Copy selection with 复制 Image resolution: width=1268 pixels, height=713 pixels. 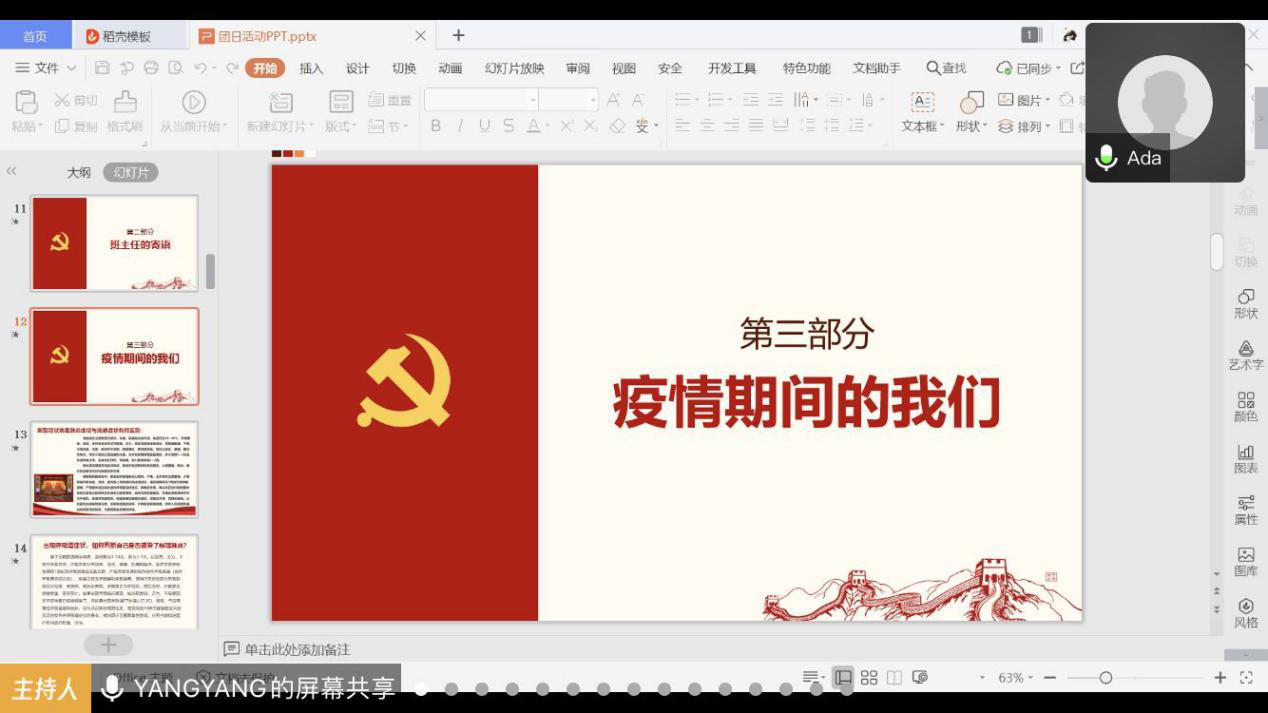pos(76,126)
